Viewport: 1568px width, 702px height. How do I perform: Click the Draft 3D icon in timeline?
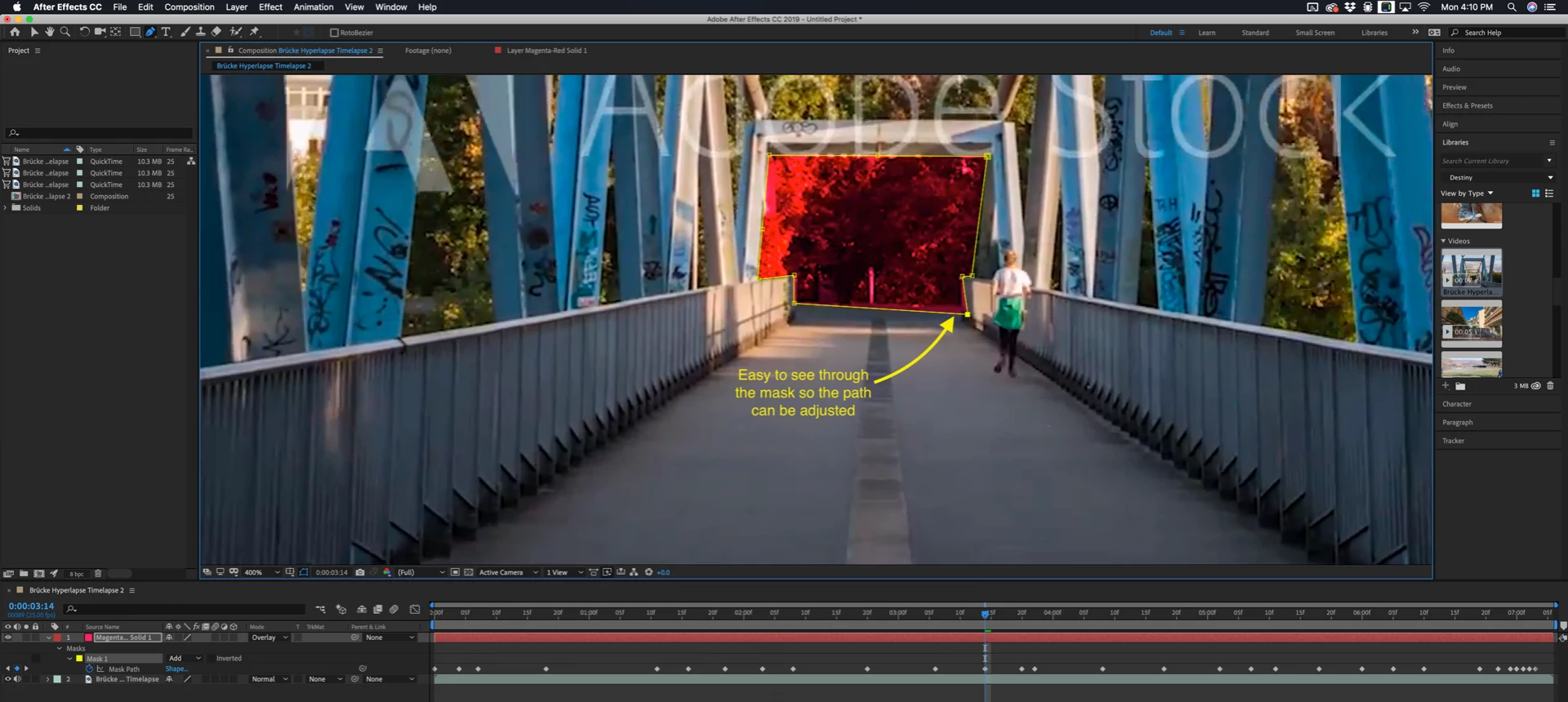(341, 609)
